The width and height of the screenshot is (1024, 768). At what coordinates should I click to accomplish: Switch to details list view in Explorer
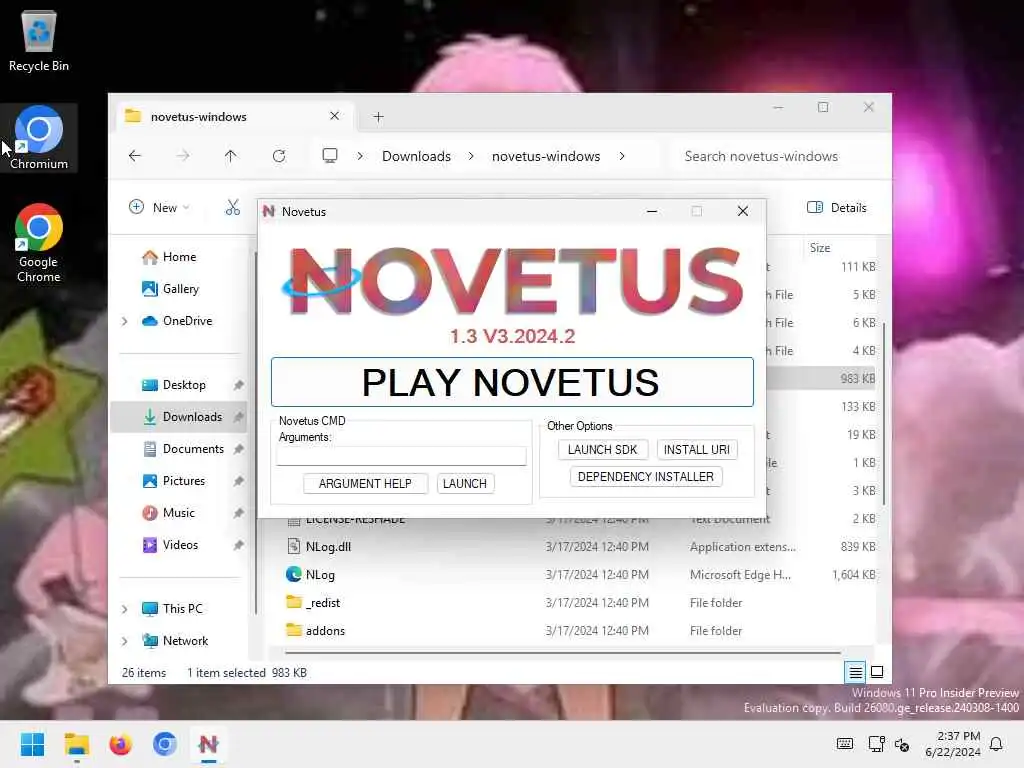855,672
